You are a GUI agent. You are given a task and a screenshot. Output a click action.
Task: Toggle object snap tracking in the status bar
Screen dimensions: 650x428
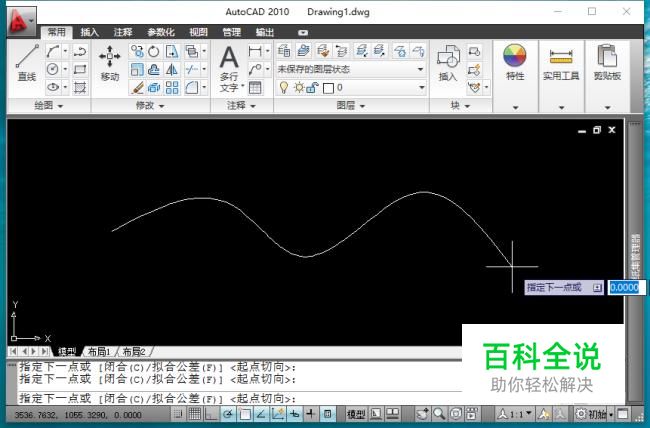[x=261, y=414]
